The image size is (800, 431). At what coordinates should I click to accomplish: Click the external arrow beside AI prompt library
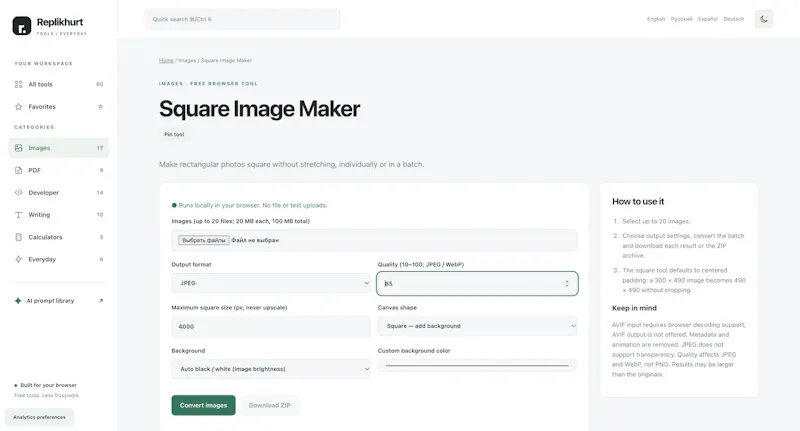click(x=101, y=300)
